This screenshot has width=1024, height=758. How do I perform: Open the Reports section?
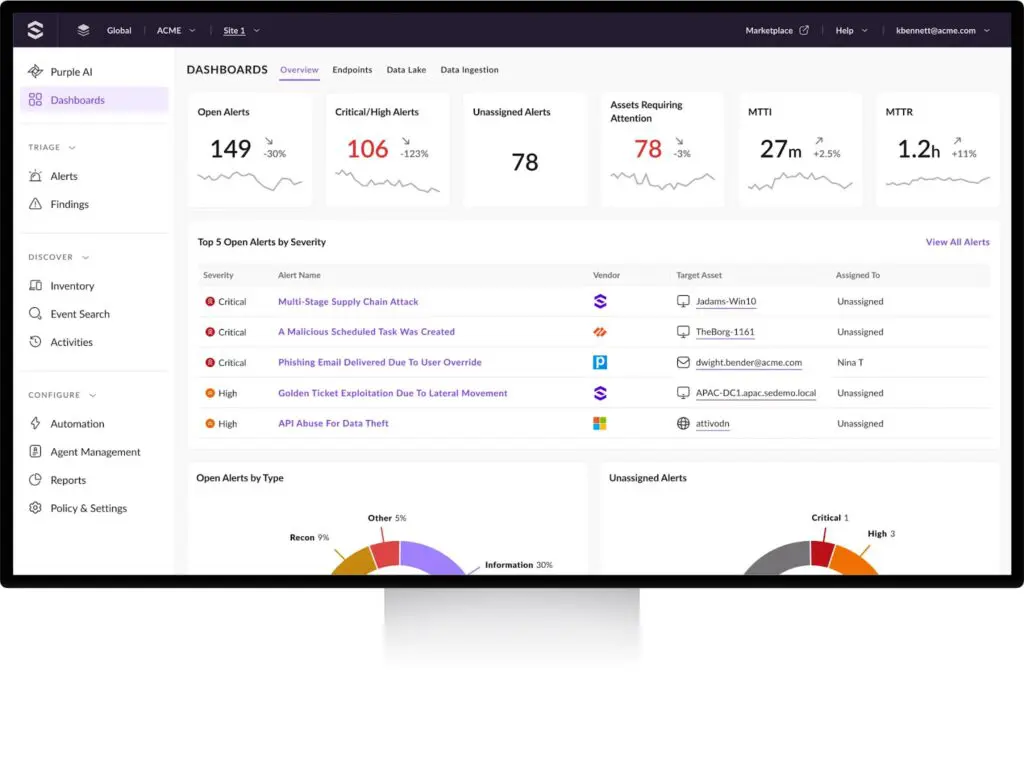[66, 480]
